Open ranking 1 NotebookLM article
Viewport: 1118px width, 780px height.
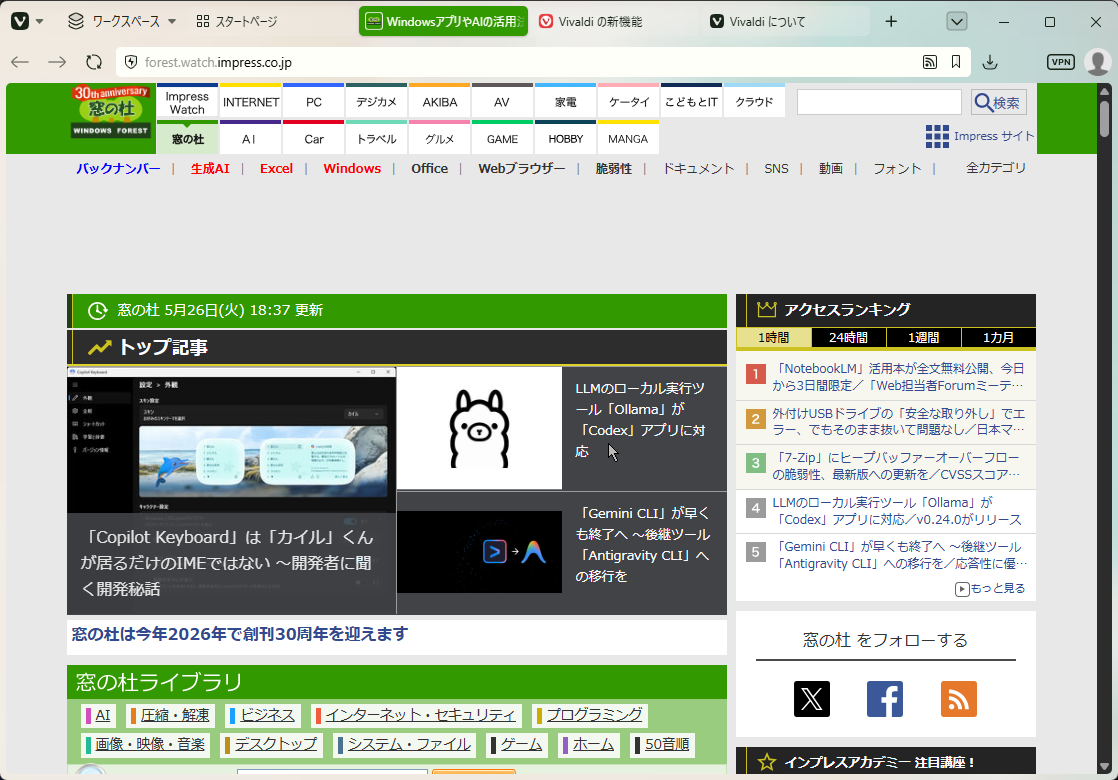pyautogui.click(x=898, y=377)
